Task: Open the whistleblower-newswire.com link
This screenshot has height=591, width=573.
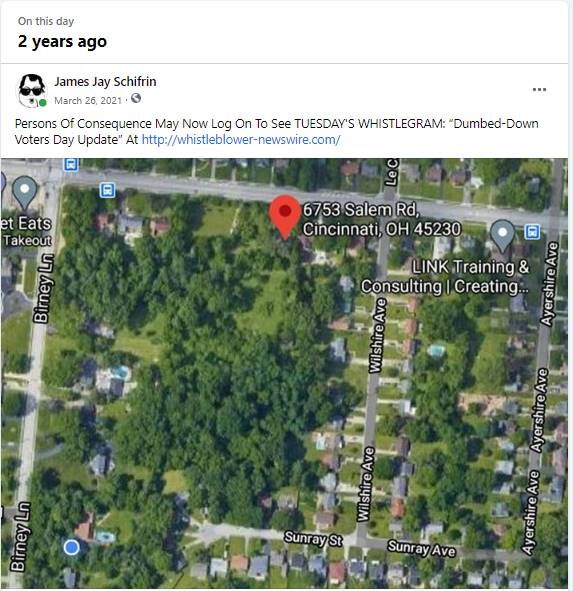Action: [x=241, y=140]
